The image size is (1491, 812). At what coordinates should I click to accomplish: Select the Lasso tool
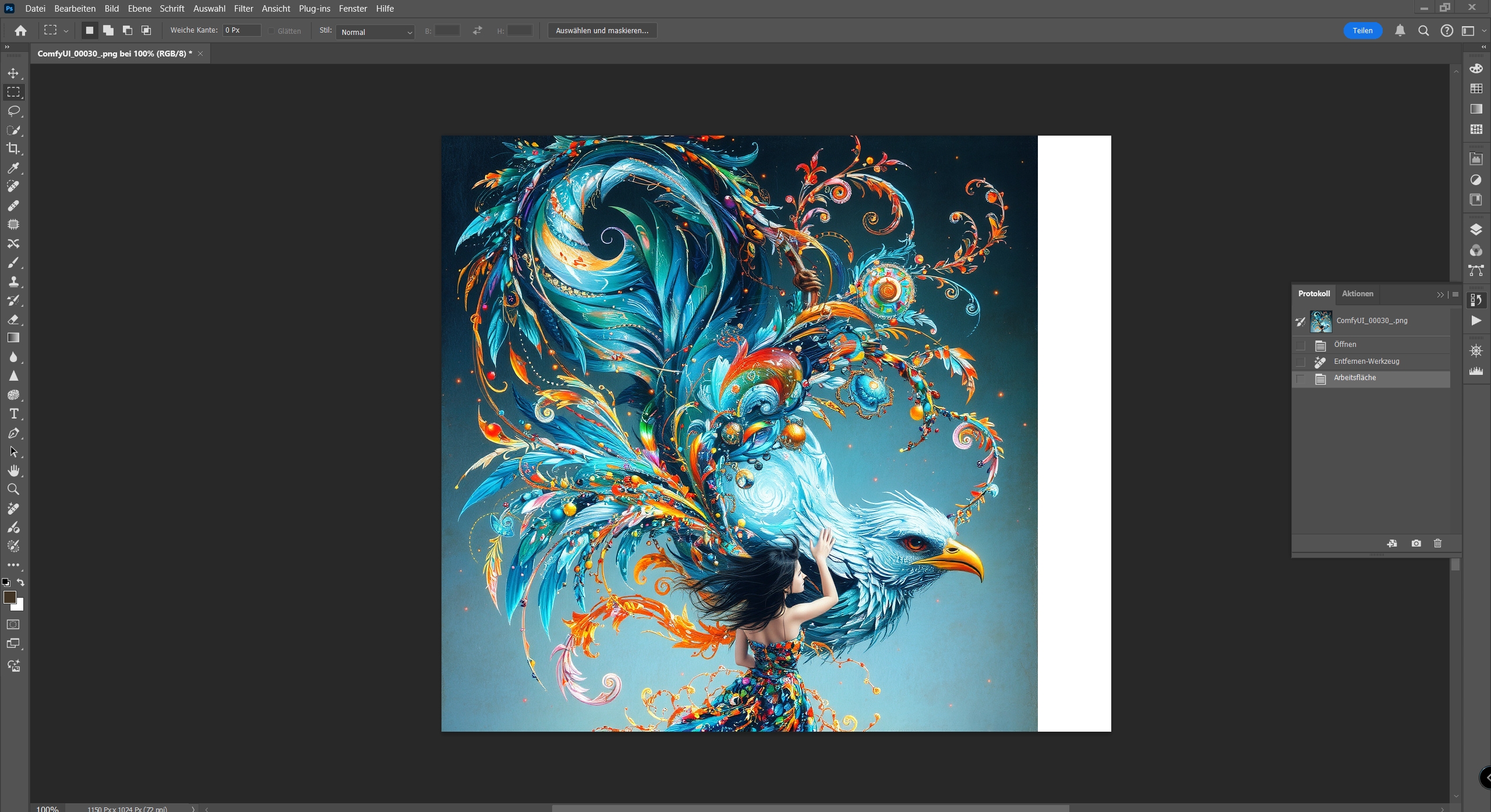pos(13,111)
